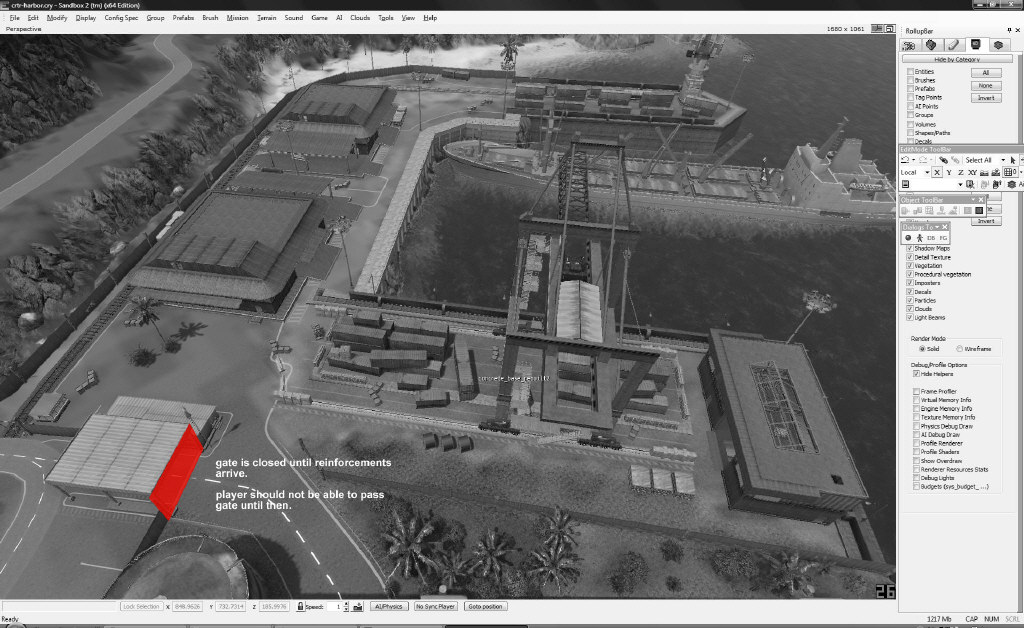The height and width of the screenshot is (628, 1024).
Task: Tick the Prefabs hide checkbox
Action: [x=910, y=89]
